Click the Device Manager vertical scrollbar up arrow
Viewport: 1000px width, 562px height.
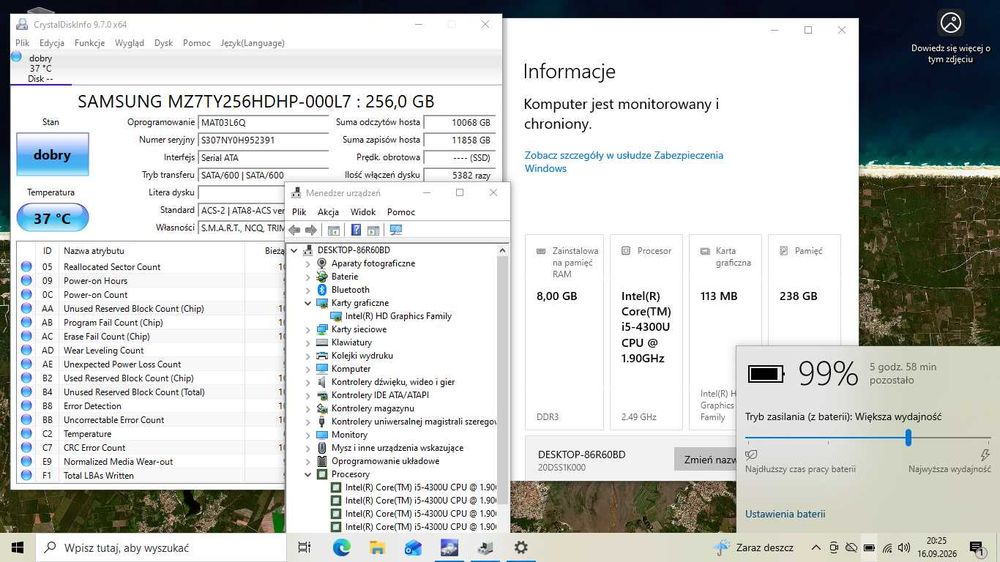503,251
